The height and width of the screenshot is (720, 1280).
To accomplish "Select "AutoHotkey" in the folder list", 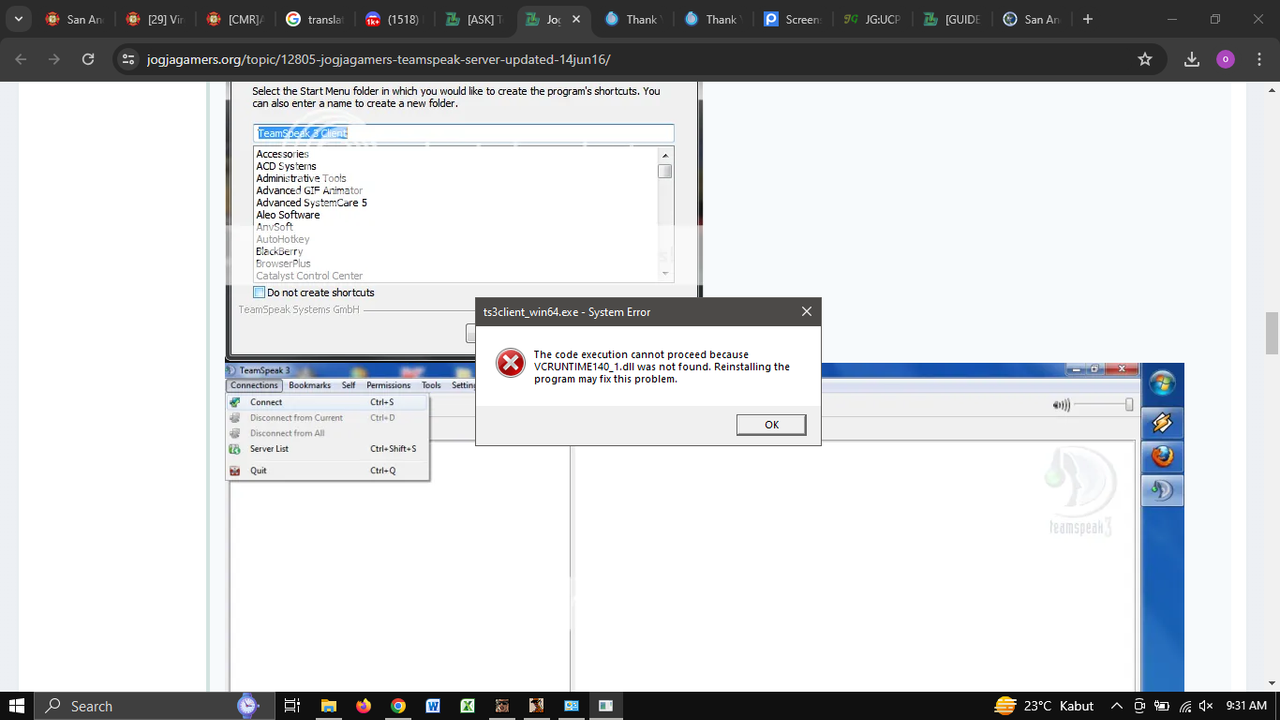I will [283, 239].
